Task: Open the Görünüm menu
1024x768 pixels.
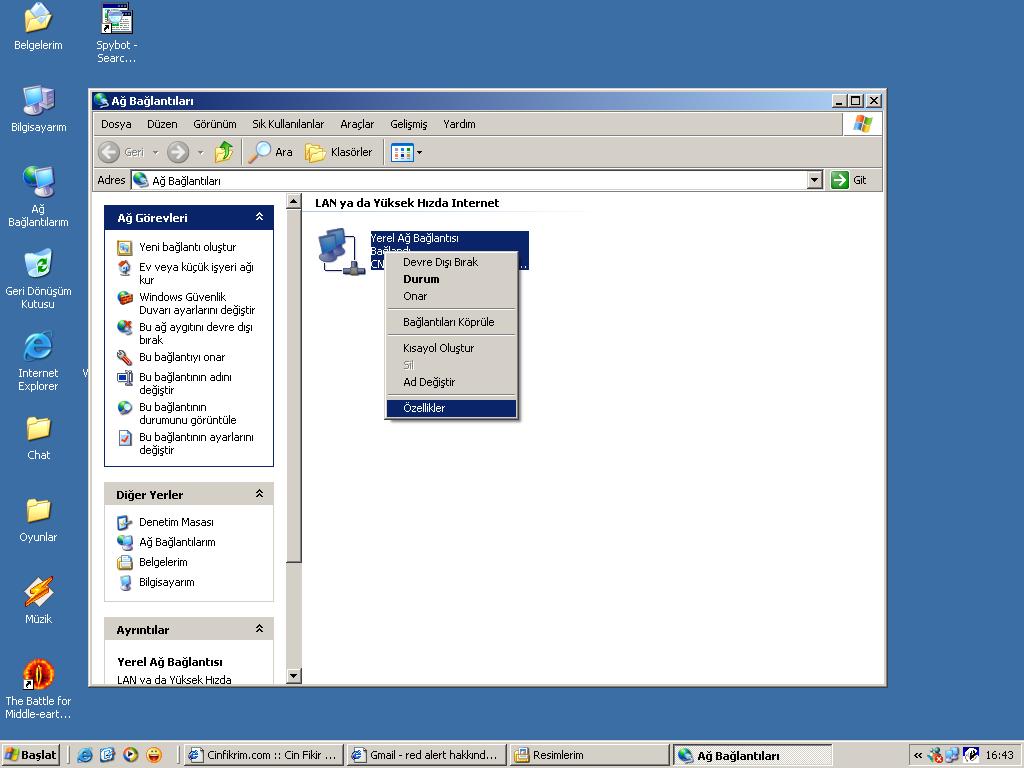Action: tap(215, 124)
